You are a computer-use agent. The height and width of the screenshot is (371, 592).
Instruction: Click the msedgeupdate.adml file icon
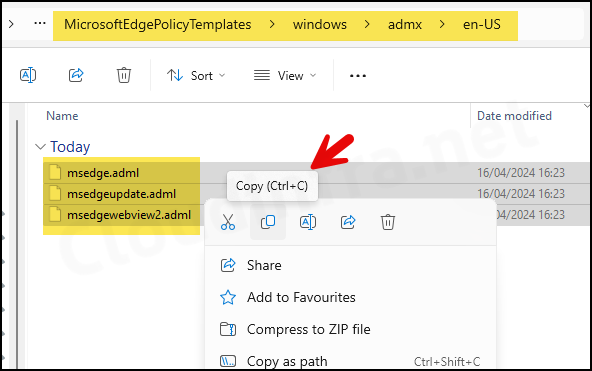coord(55,194)
